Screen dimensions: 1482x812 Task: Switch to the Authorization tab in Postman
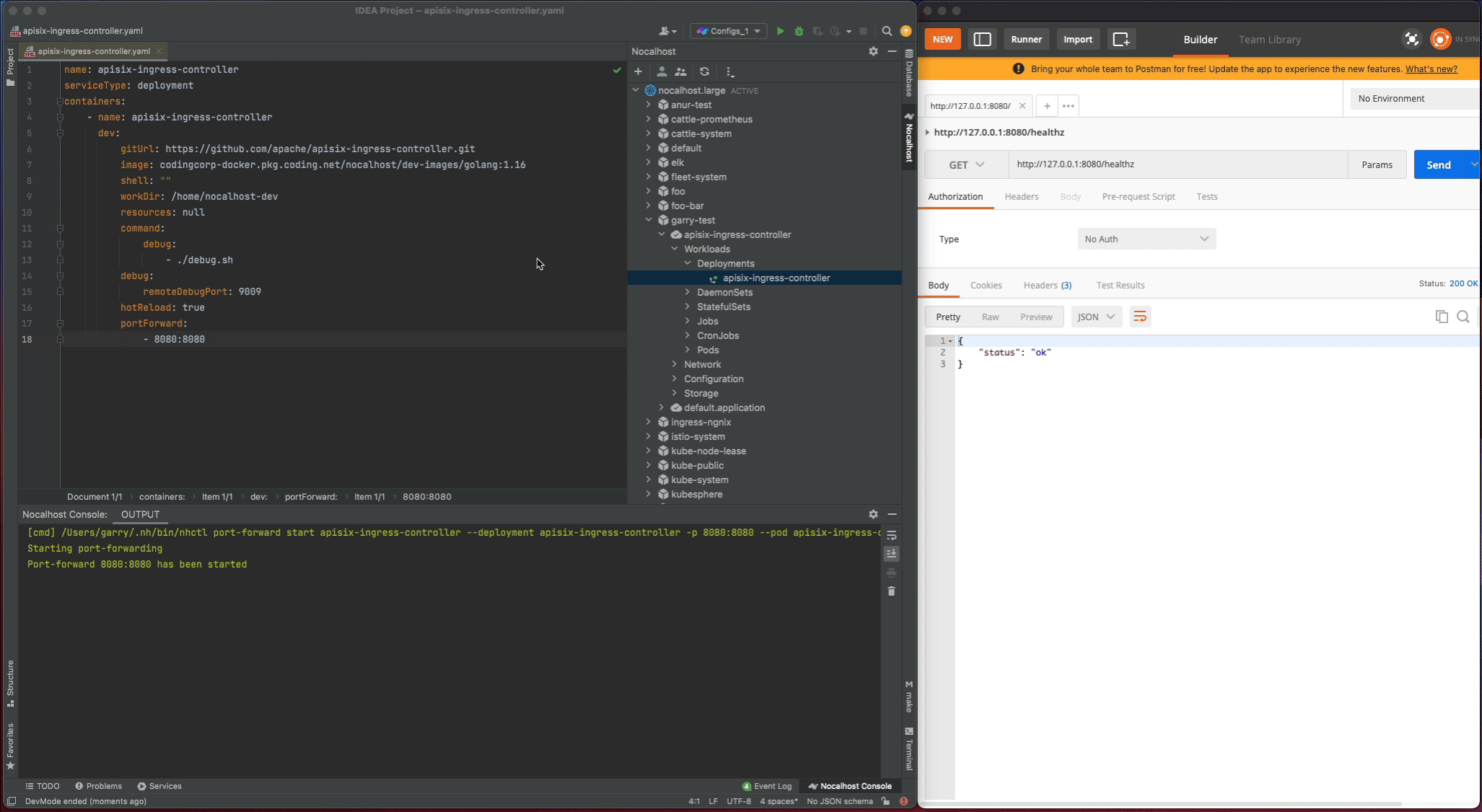[x=955, y=196]
